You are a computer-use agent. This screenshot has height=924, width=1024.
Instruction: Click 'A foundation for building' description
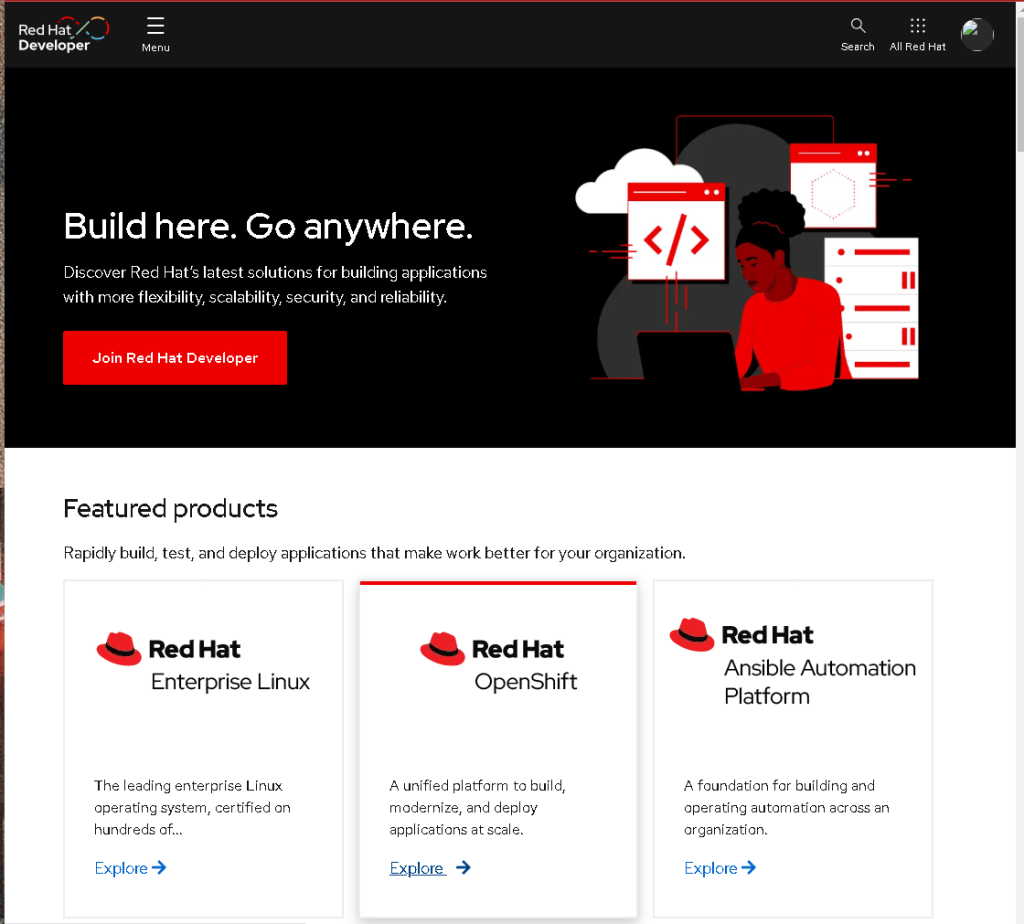786,807
